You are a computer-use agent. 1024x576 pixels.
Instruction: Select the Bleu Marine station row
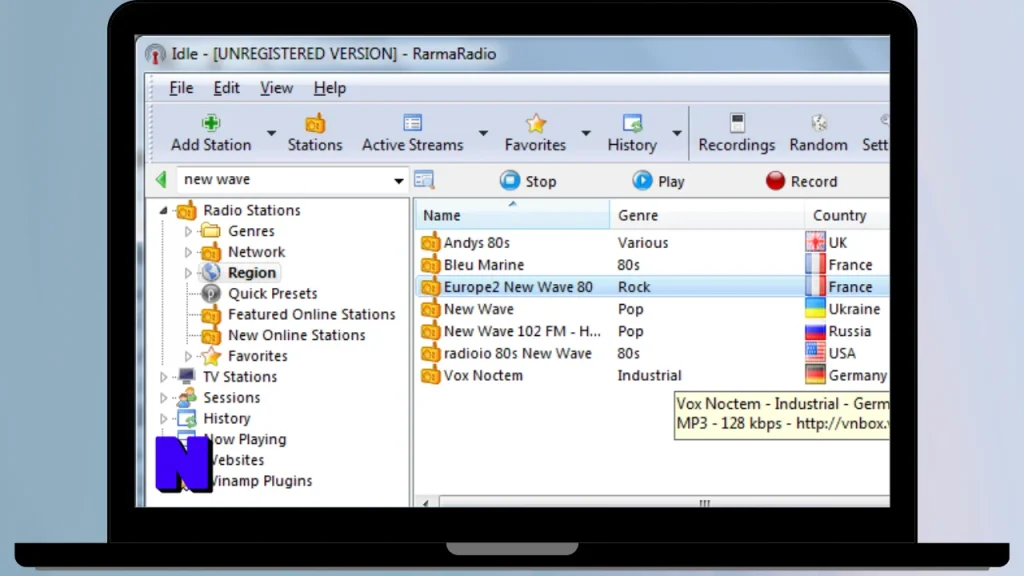pyautogui.click(x=652, y=264)
